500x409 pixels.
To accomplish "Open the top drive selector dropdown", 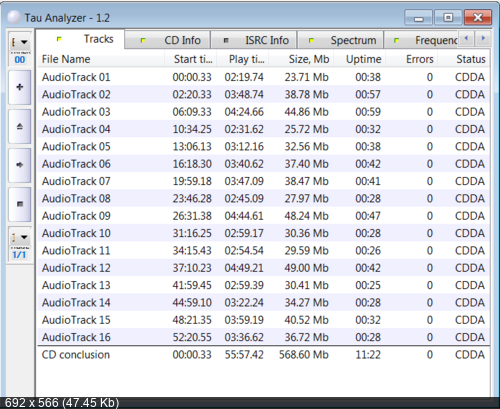I will point(20,42).
